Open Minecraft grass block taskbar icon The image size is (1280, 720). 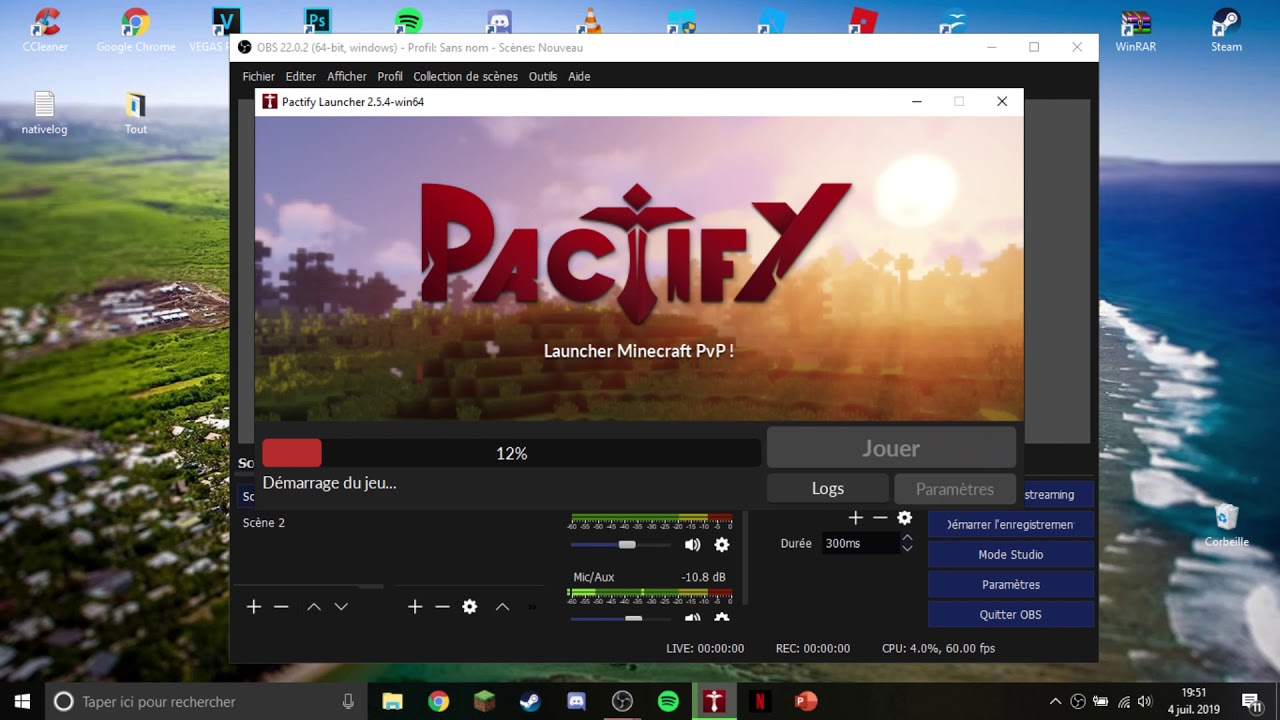[484, 701]
